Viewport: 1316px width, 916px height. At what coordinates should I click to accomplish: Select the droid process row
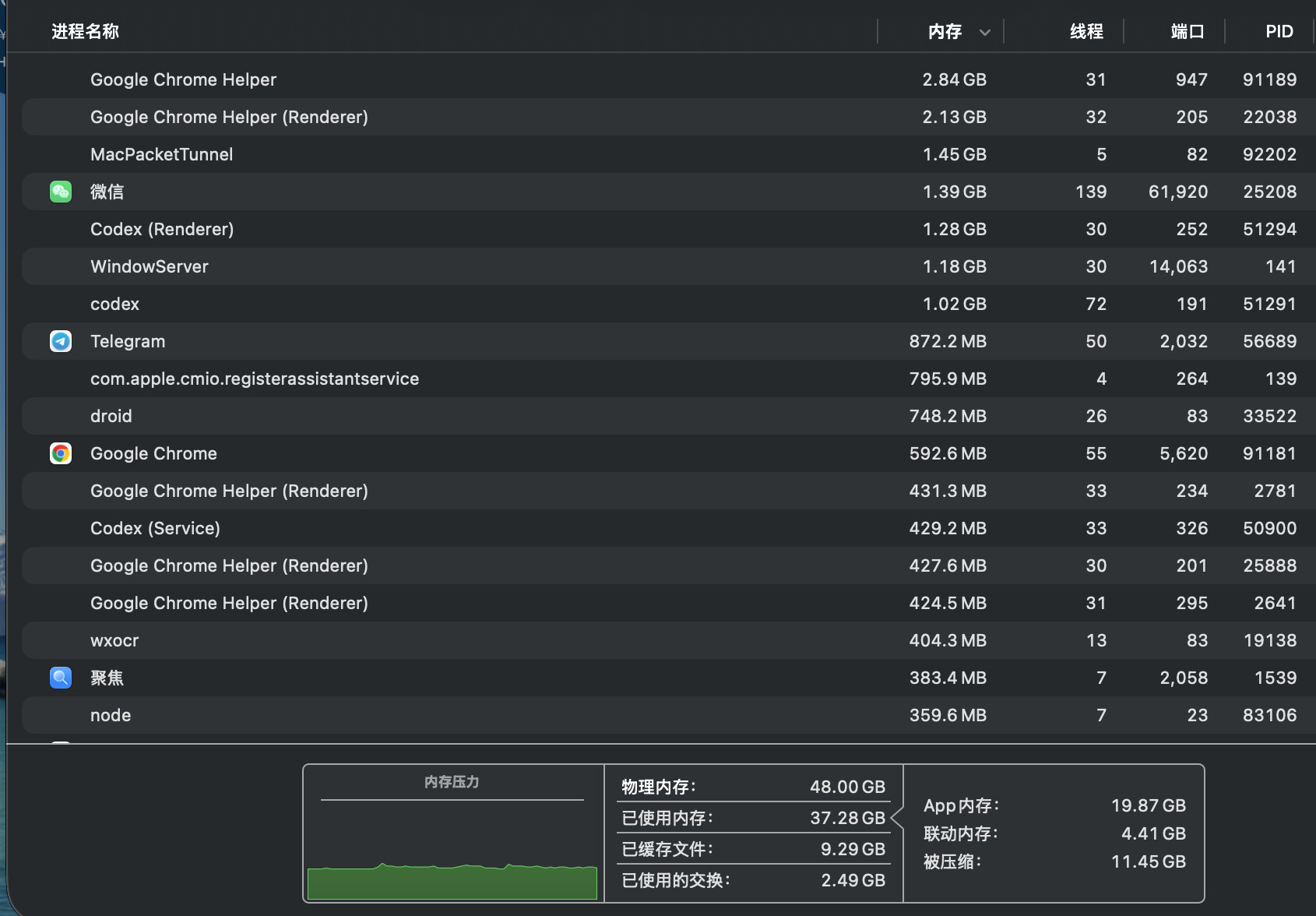click(x=667, y=416)
